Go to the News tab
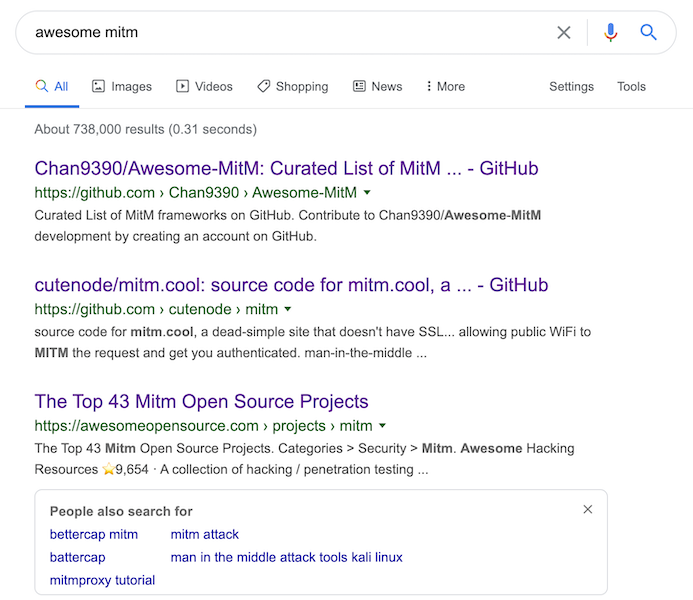The height and width of the screenshot is (600, 693). click(x=377, y=87)
